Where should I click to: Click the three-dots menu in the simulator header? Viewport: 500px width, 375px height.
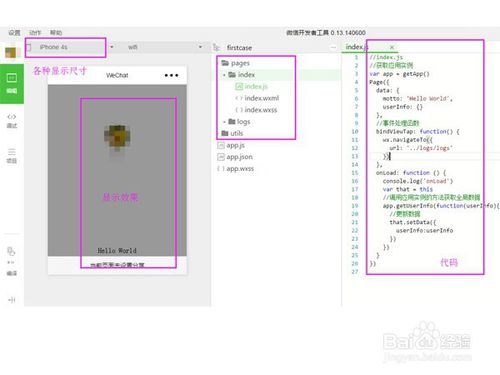(x=171, y=75)
